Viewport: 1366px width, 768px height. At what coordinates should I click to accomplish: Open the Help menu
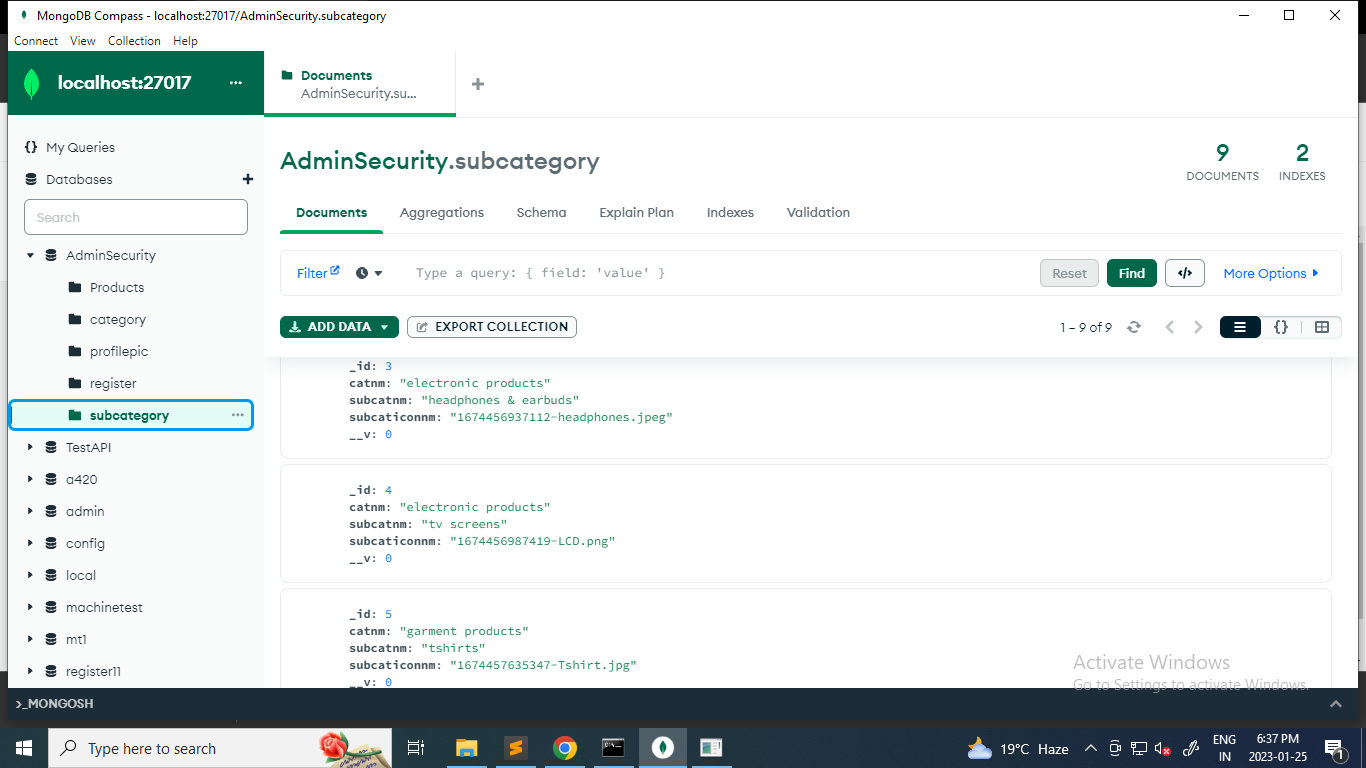(185, 41)
